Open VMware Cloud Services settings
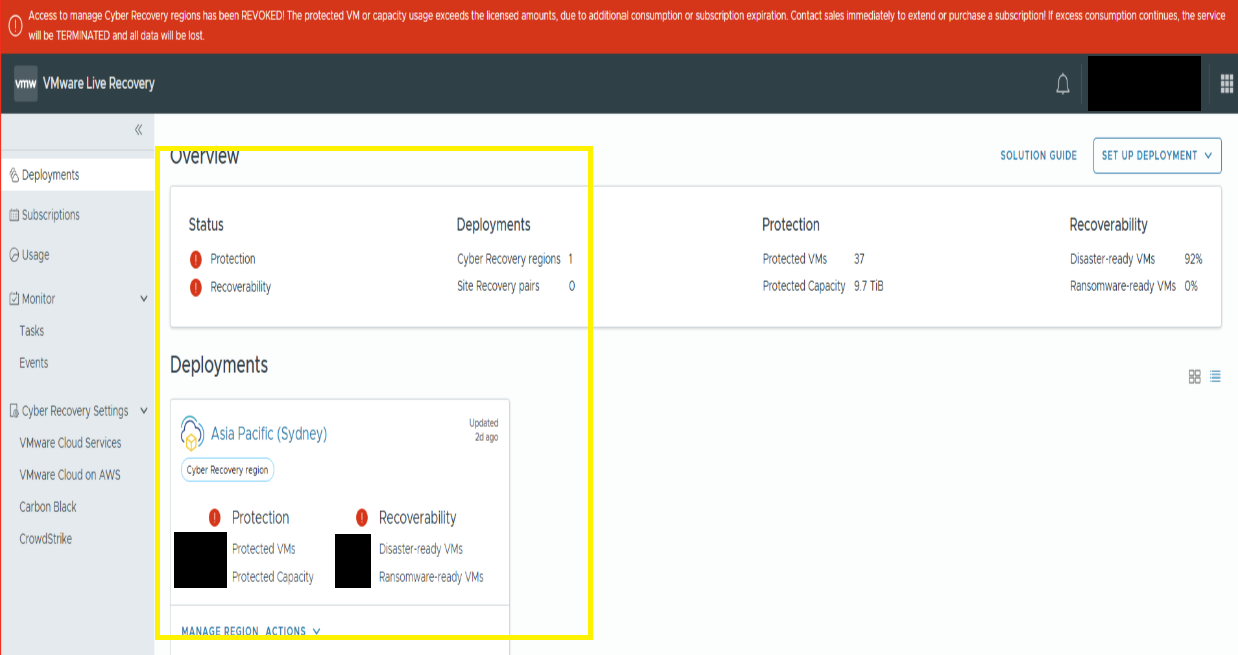Image resolution: width=1238 pixels, height=655 pixels. (70, 443)
